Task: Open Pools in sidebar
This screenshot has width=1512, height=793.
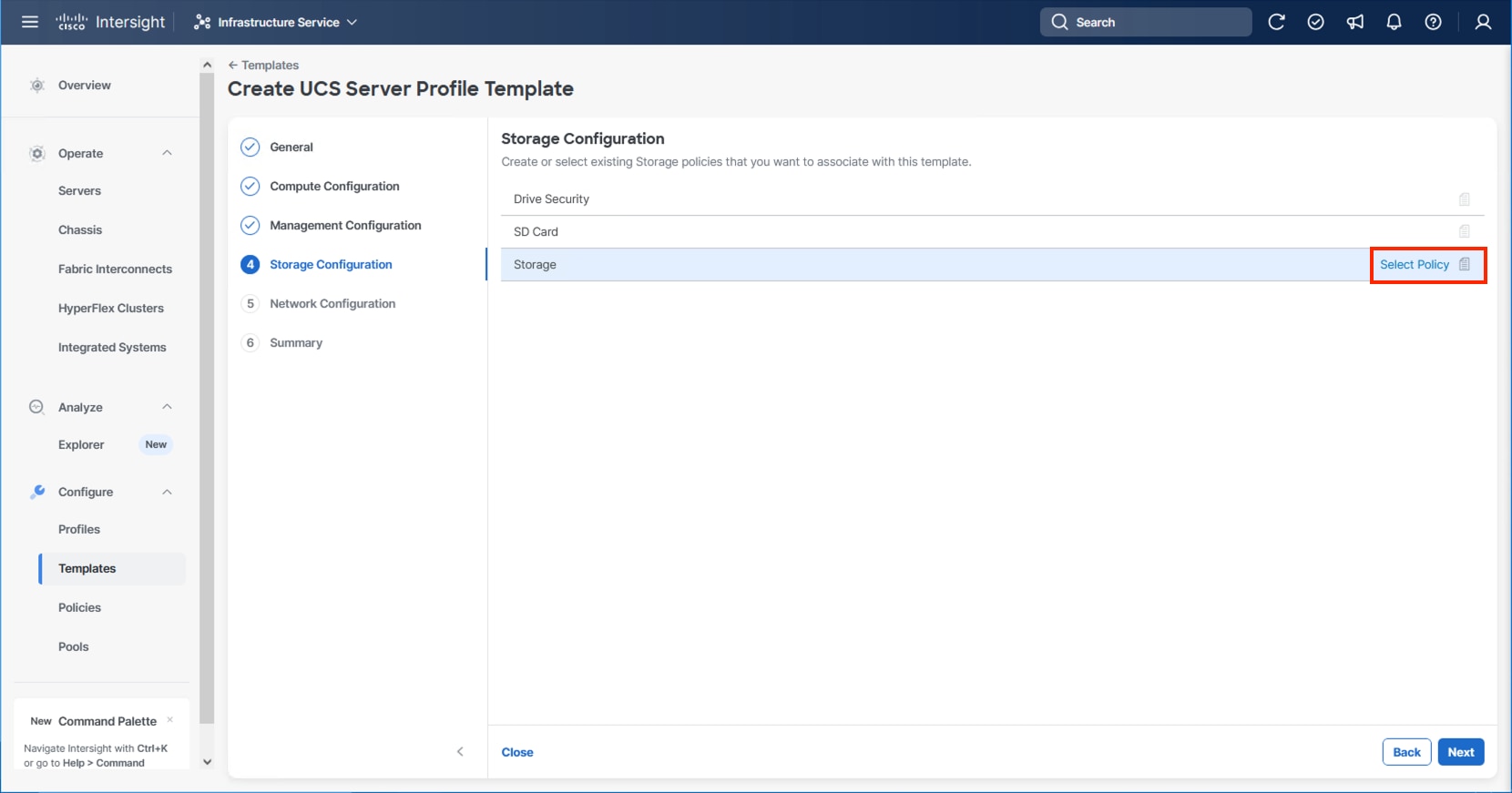Action: tap(73, 647)
